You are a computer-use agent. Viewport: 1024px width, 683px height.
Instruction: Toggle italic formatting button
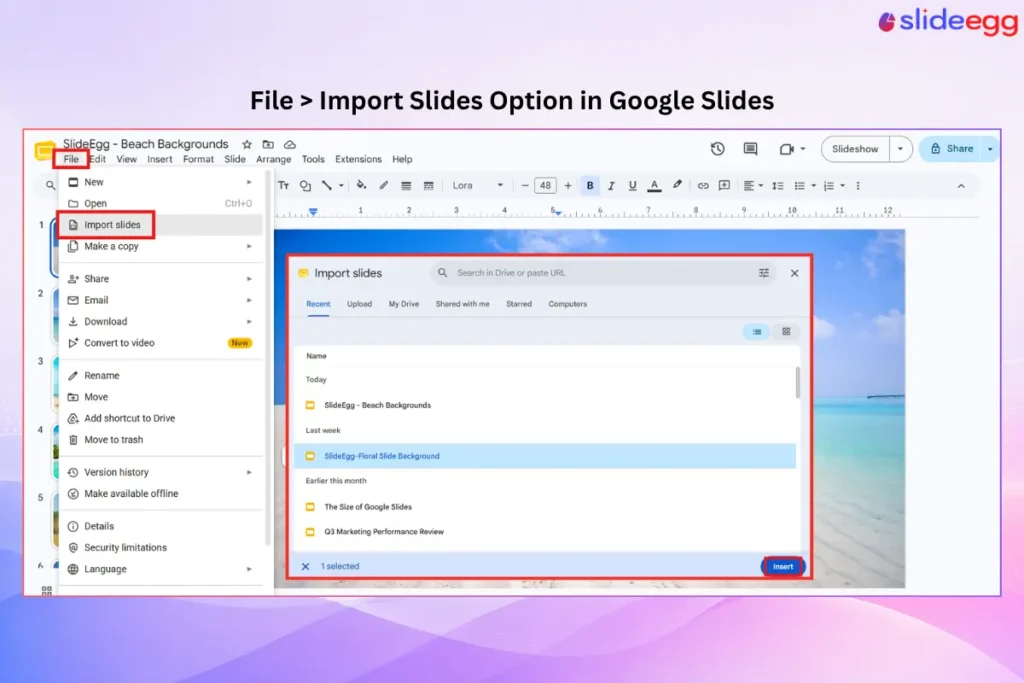click(x=611, y=185)
